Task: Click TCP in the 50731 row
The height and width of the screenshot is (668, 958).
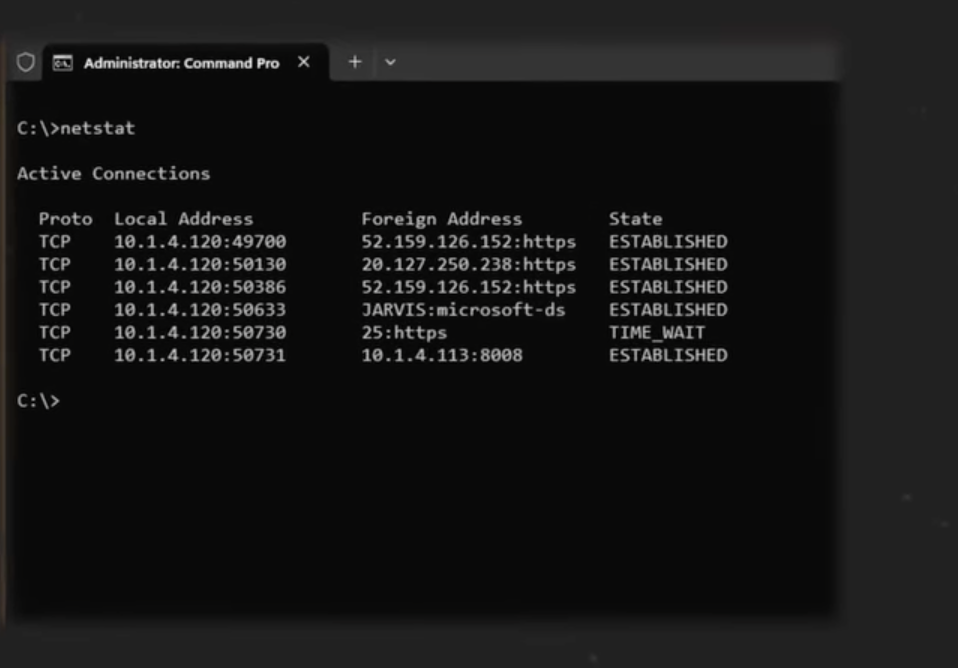Action: click(55, 355)
